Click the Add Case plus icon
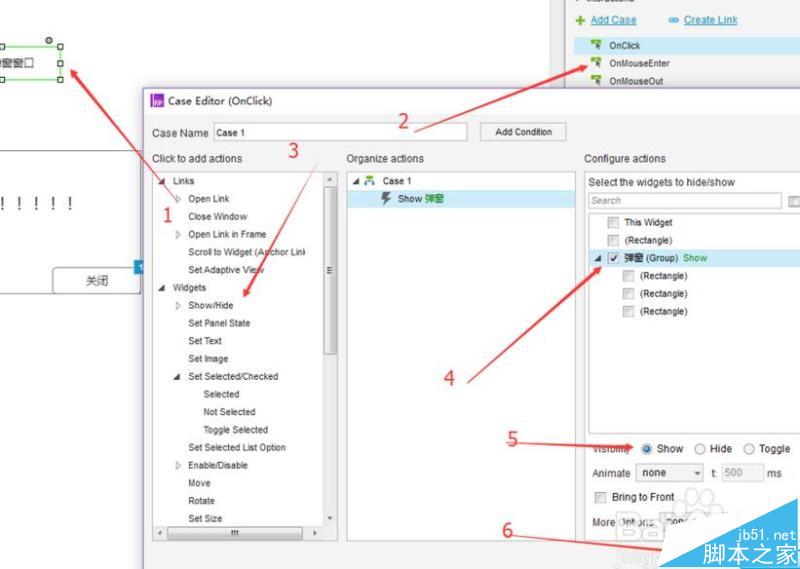Image resolution: width=800 pixels, height=569 pixels. tap(580, 20)
